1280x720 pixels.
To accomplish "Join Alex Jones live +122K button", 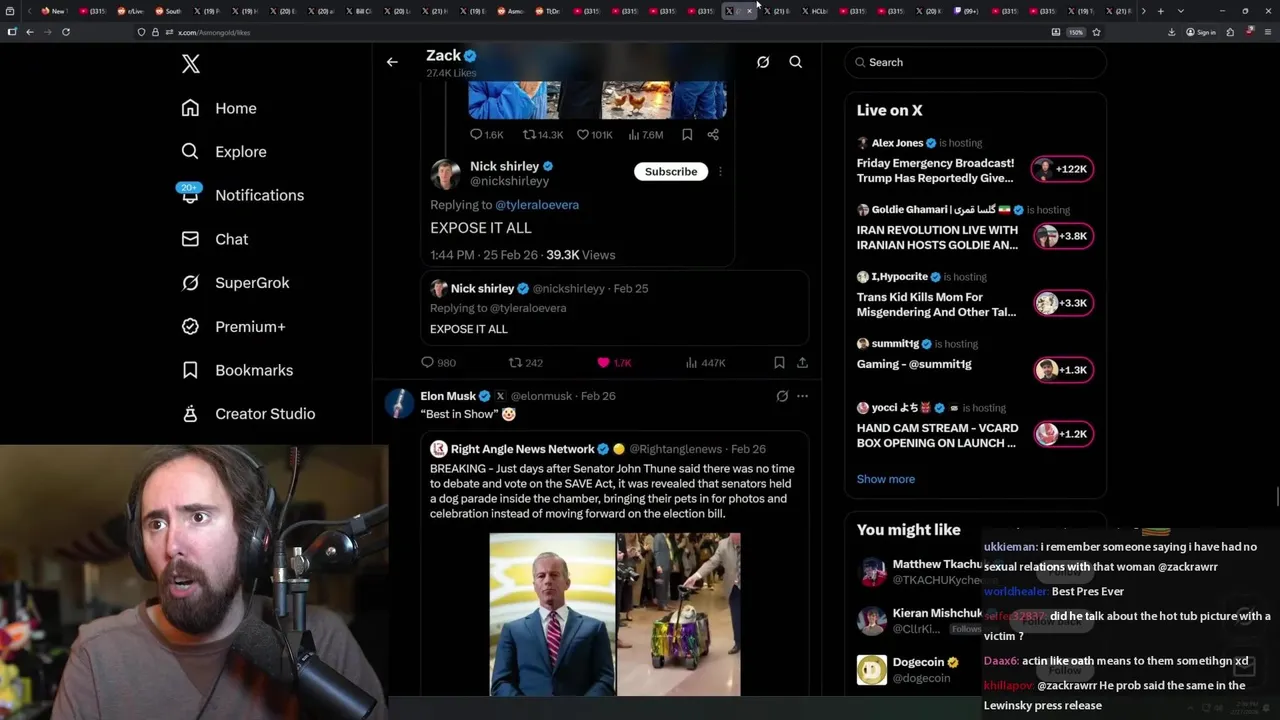I will point(1063,169).
